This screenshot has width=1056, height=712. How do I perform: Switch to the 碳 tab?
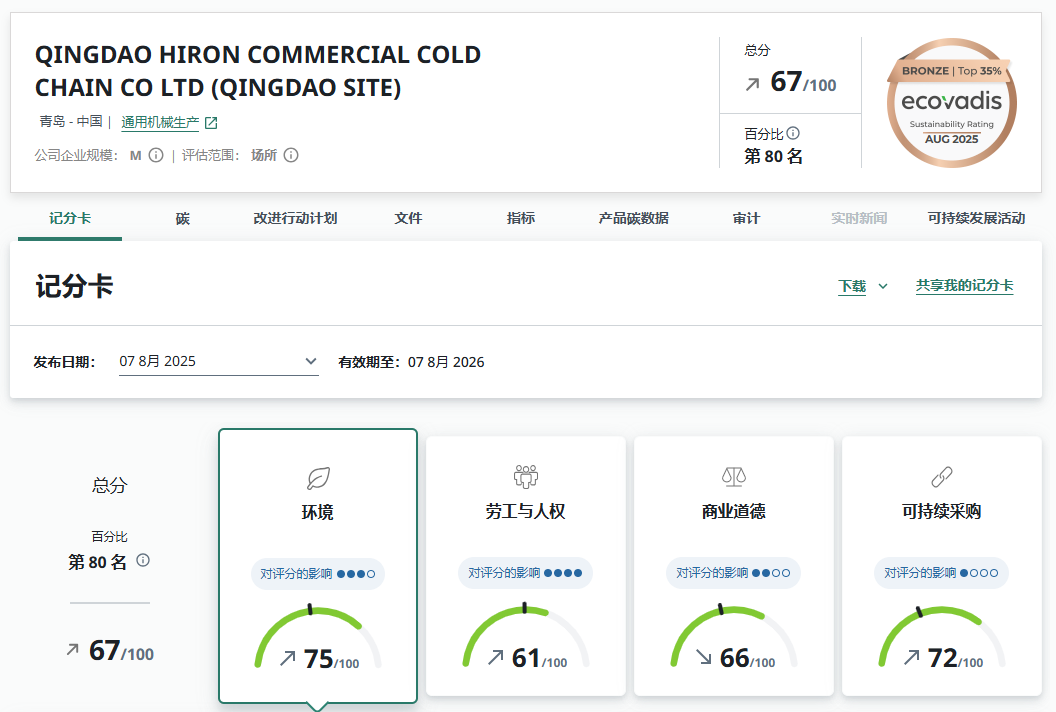183,218
